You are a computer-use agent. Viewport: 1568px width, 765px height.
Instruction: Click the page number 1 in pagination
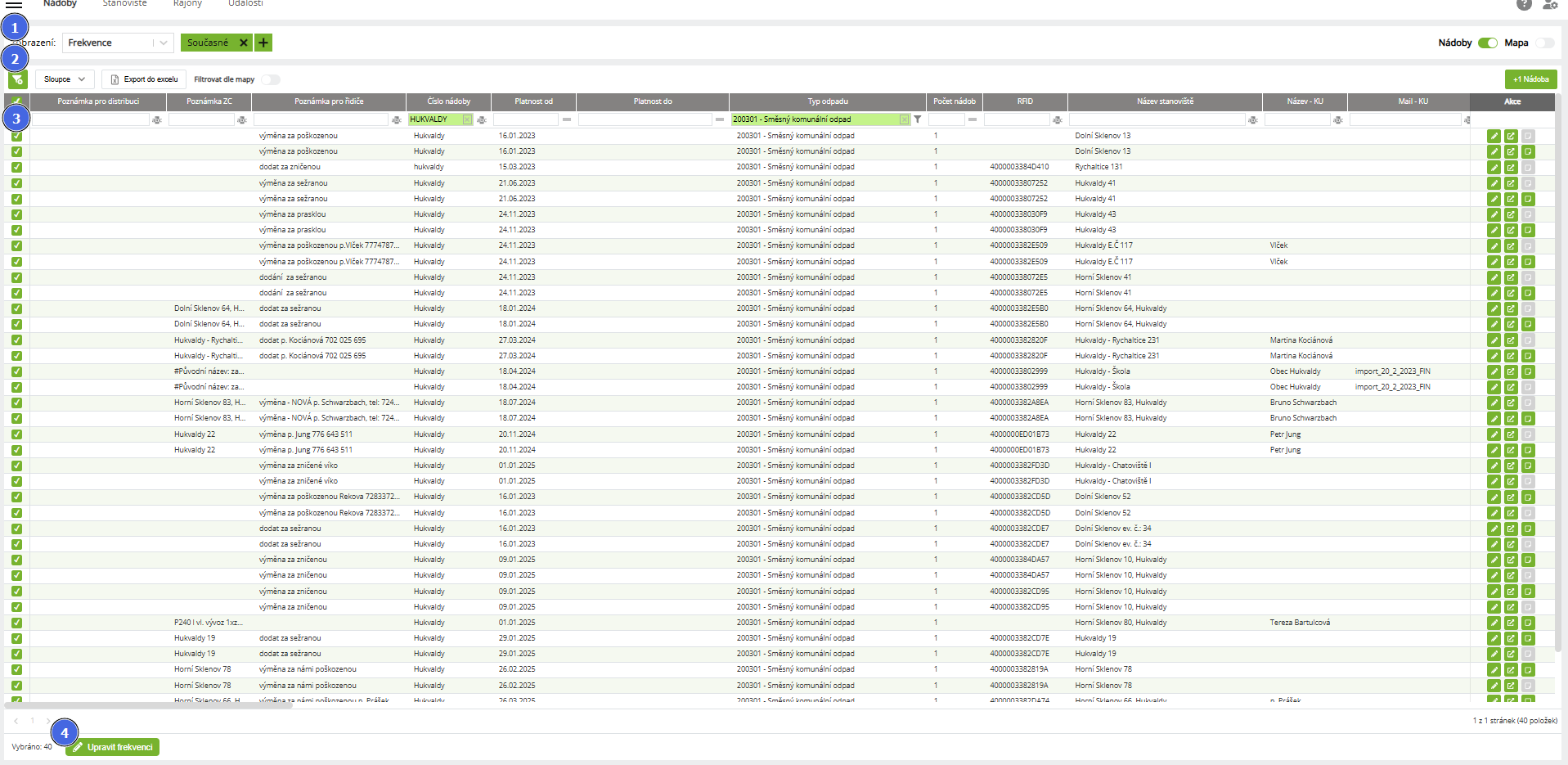coord(33,721)
